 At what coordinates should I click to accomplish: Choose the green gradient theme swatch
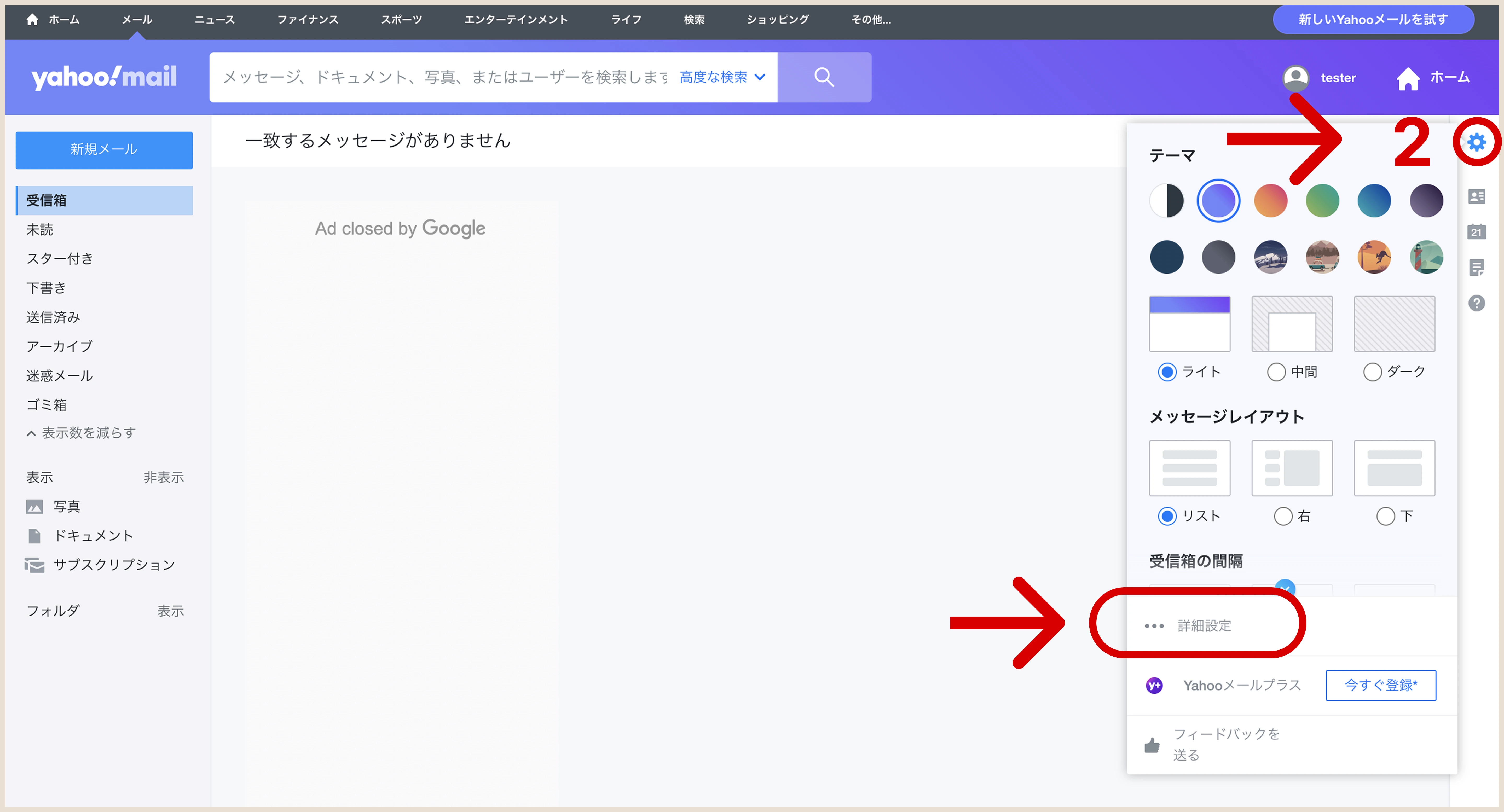click(x=1322, y=201)
